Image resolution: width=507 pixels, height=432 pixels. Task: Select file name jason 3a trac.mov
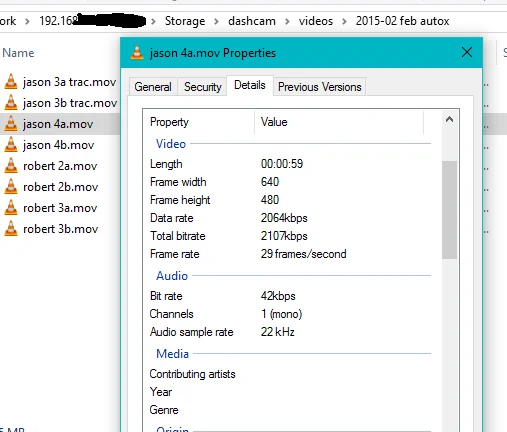tap(70, 82)
